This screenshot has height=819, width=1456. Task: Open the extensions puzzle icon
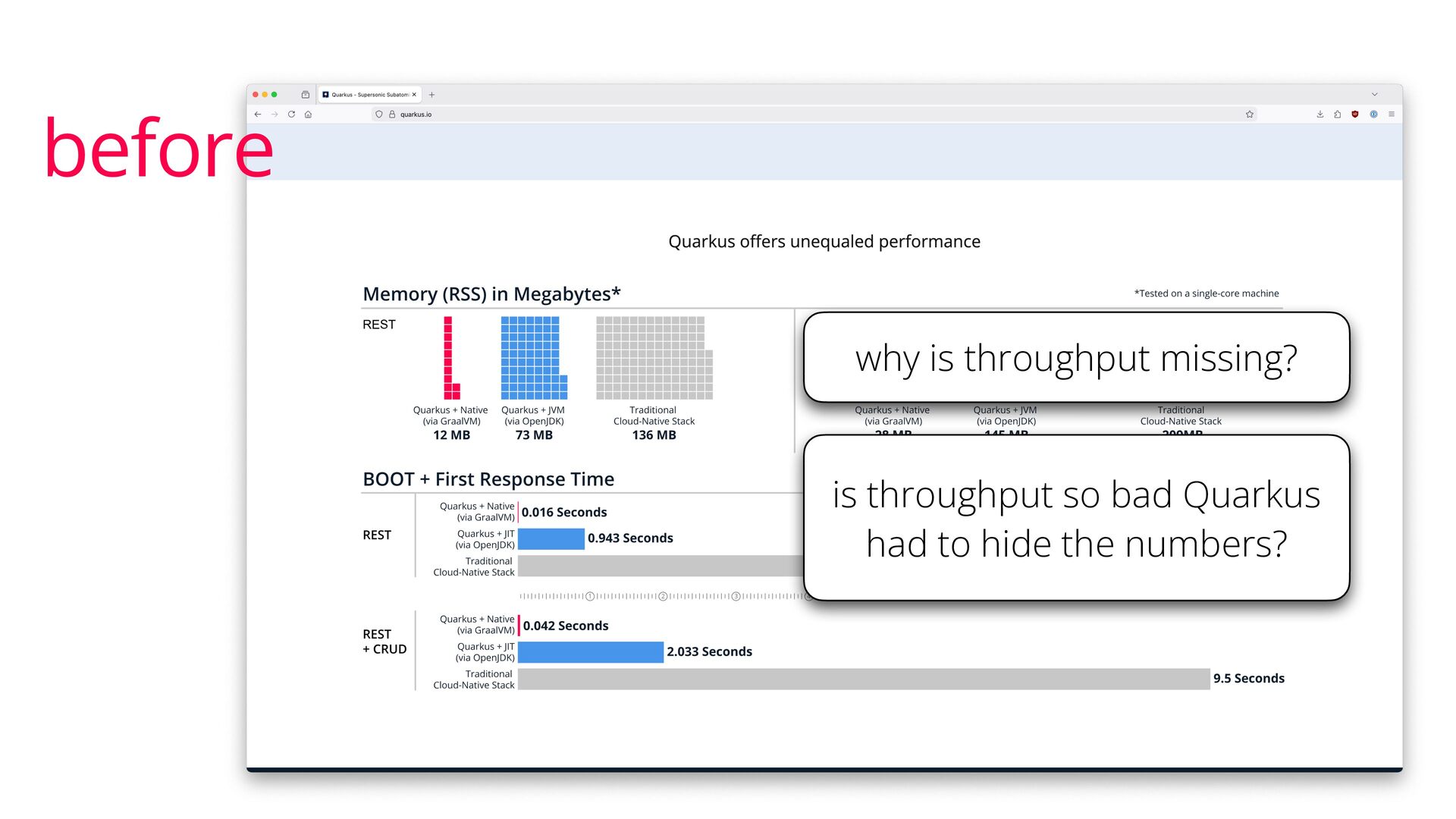tap(1338, 115)
